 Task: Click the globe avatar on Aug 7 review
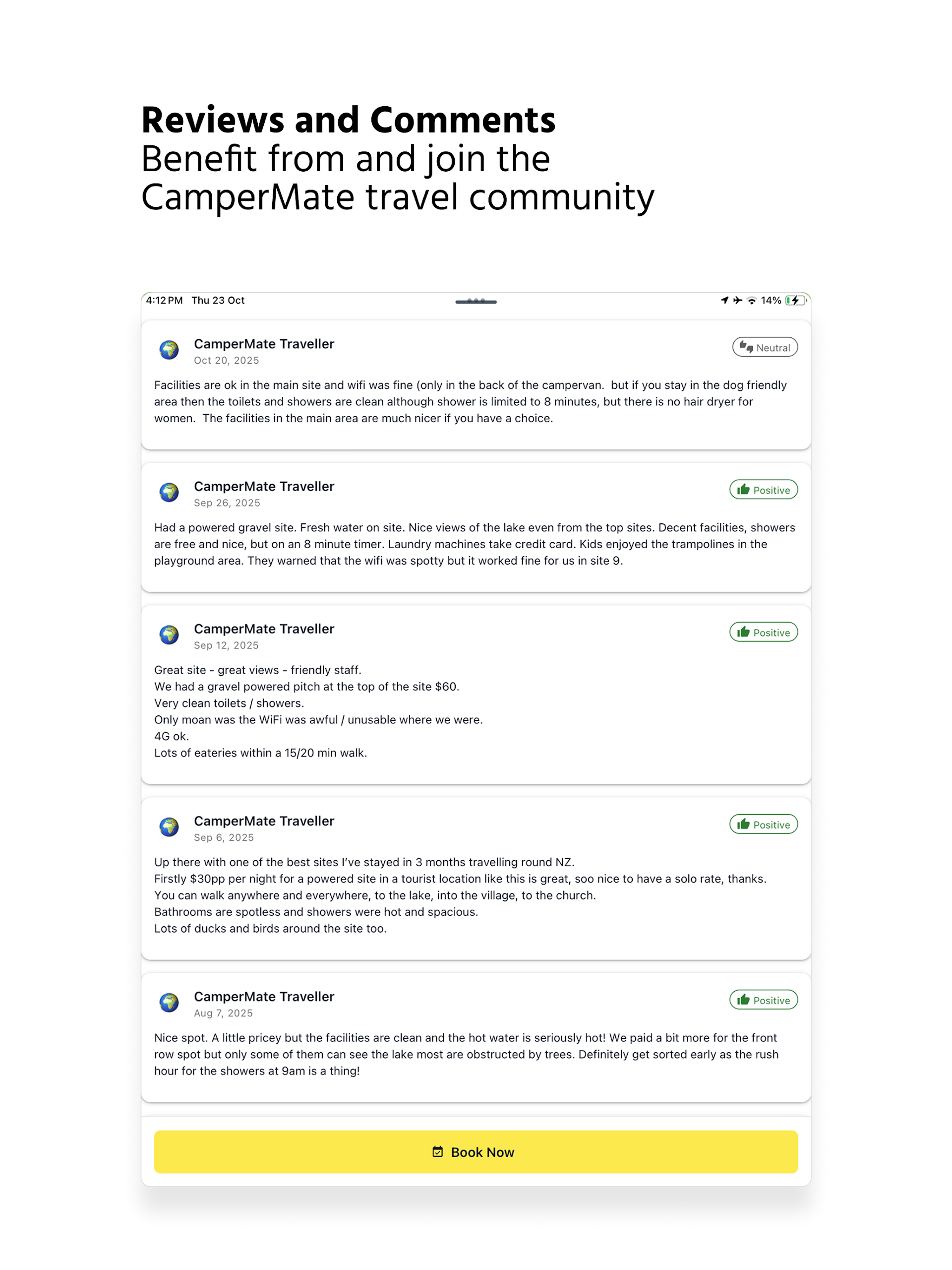click(169, 1003)
